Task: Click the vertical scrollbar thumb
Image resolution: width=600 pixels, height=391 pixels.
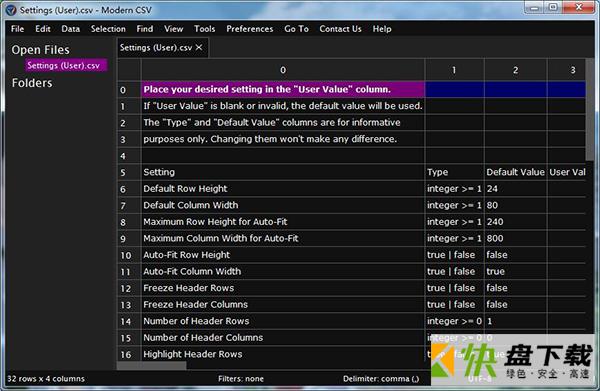Action: [590, 110]
